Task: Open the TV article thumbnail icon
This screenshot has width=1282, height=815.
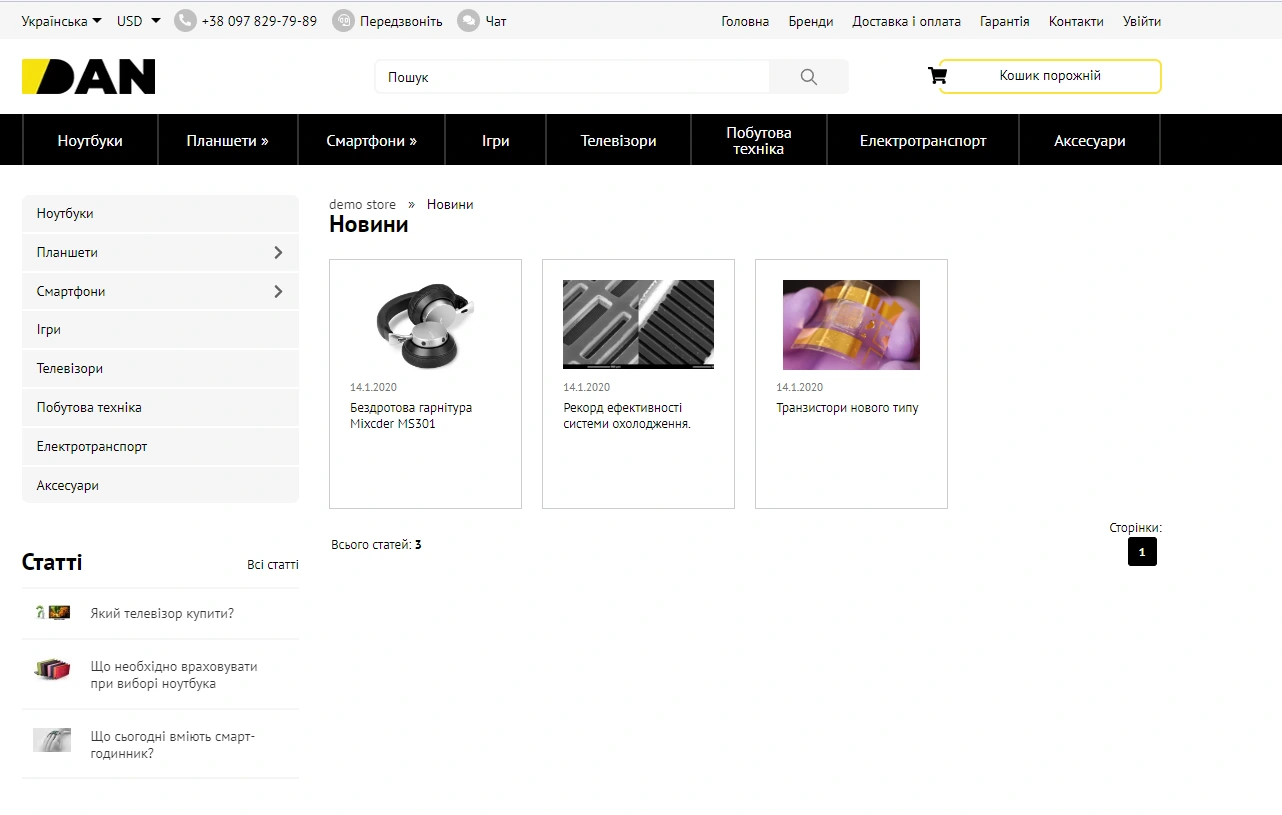Action: click(x=52, y=613)
